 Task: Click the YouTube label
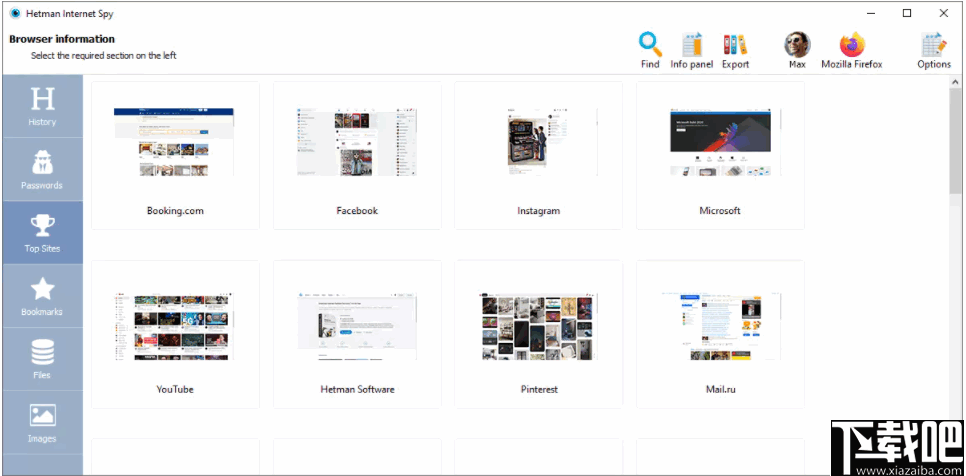[x=175, y=389]
